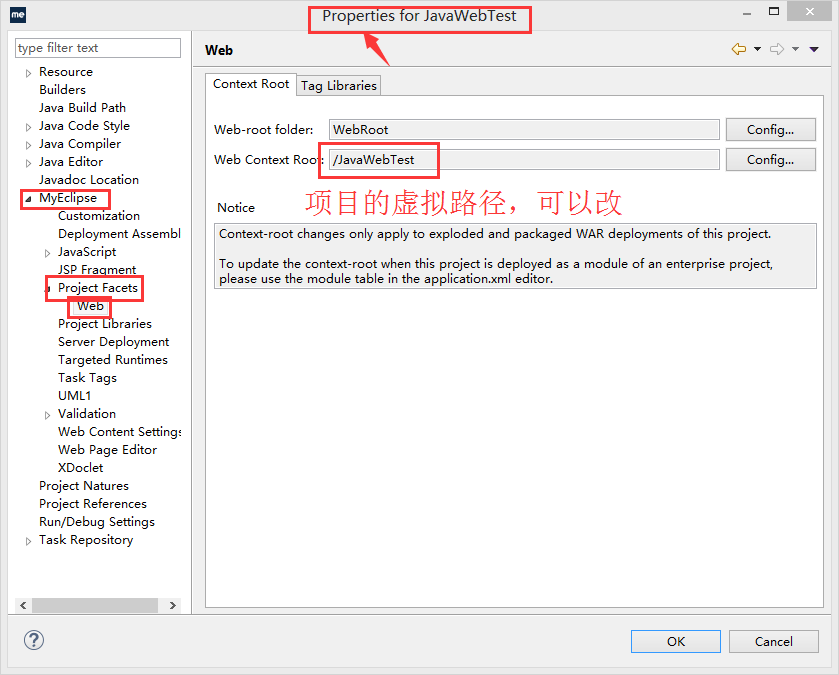Click the Web-root folder text field
Image resolution: width=839 pixels, height=675 pixels.
pos(524,129)
